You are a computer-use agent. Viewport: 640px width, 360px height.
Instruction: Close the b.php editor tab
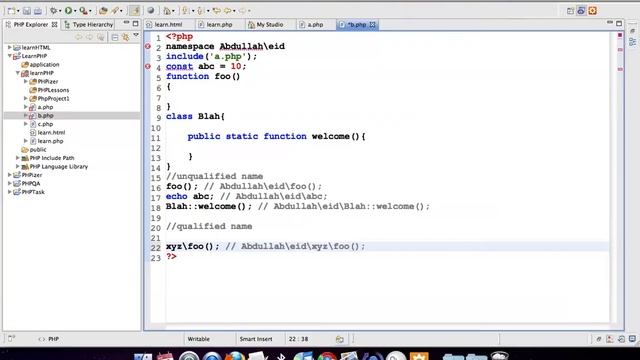point(372,25)
